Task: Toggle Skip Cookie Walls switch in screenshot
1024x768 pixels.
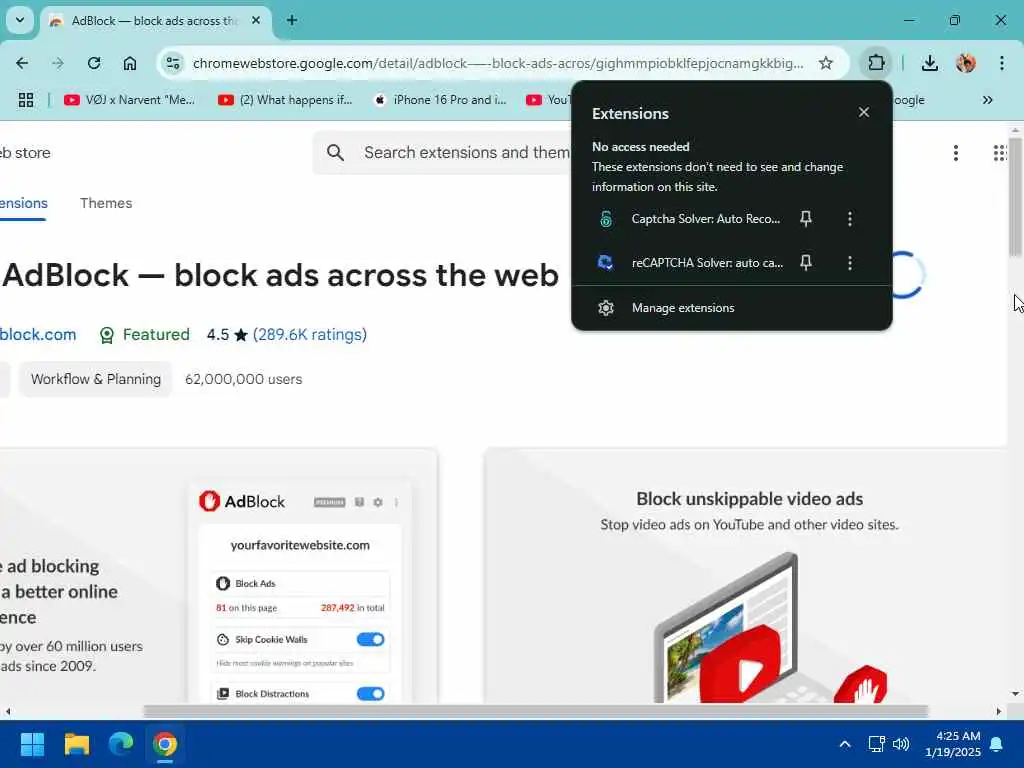Action: pyautogui.click(x=370, y=639)
